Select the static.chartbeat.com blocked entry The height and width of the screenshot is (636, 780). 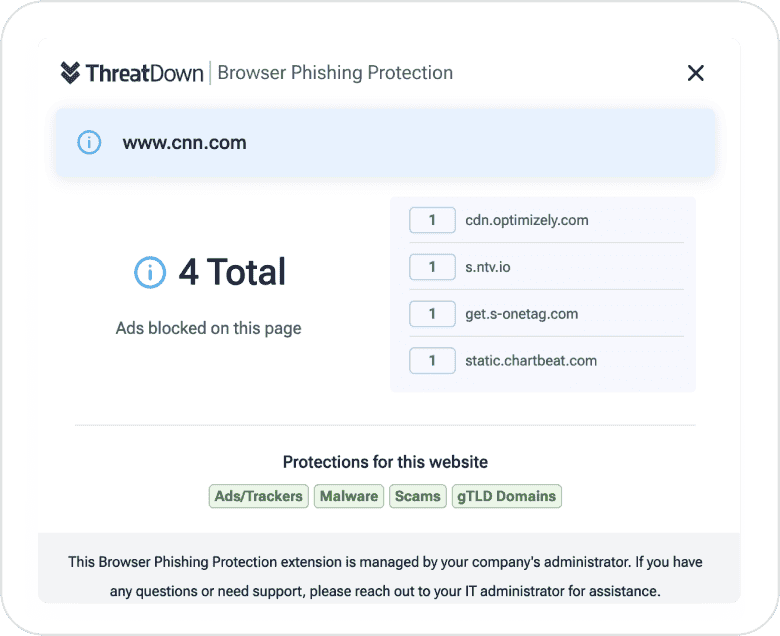click(x=531, y=361)
